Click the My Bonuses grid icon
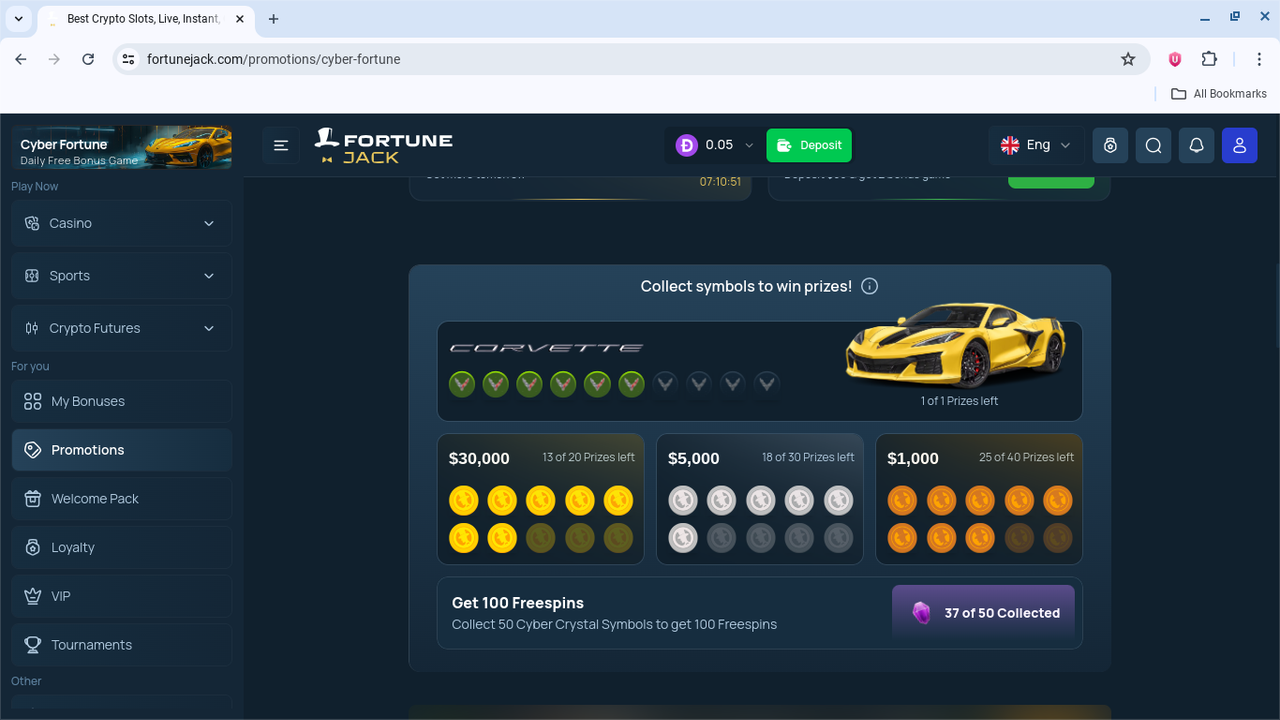The height and width of the screenshot is (720, 1280). [x=32, y=401]
